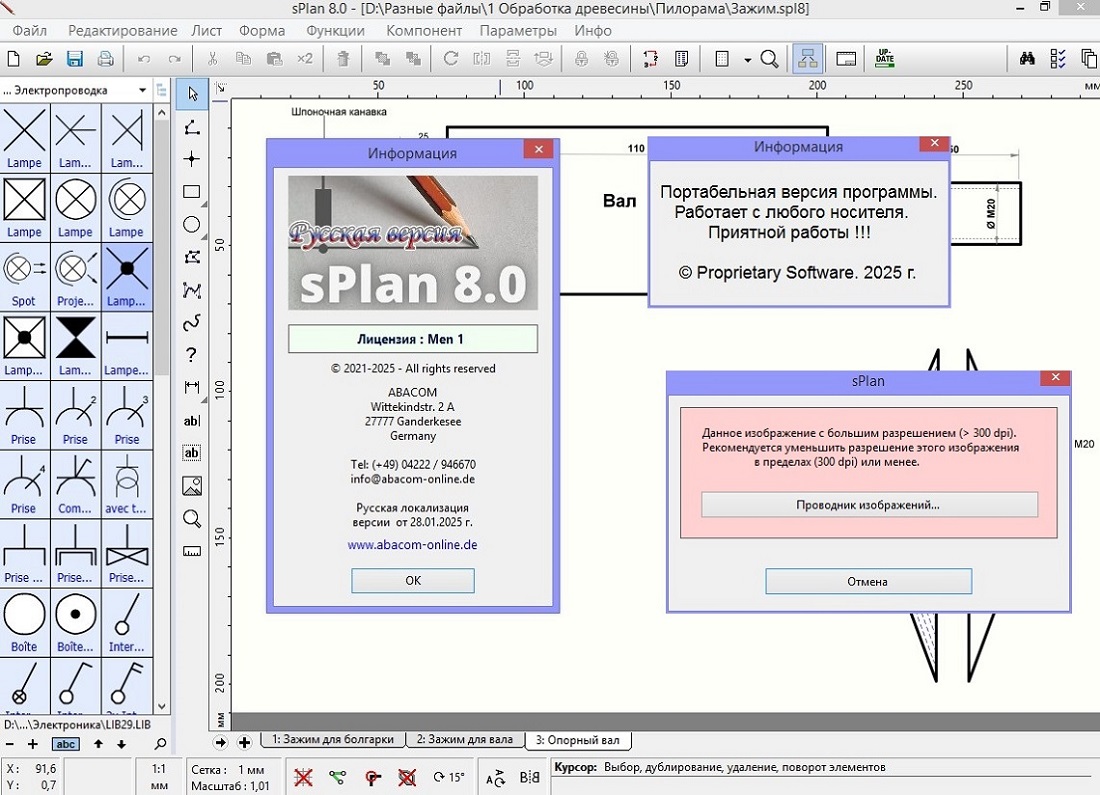Click the Сетка 1 мм grid setting
The width and height of the screenshot is (1100, 795).
click(x=228, y=770)
